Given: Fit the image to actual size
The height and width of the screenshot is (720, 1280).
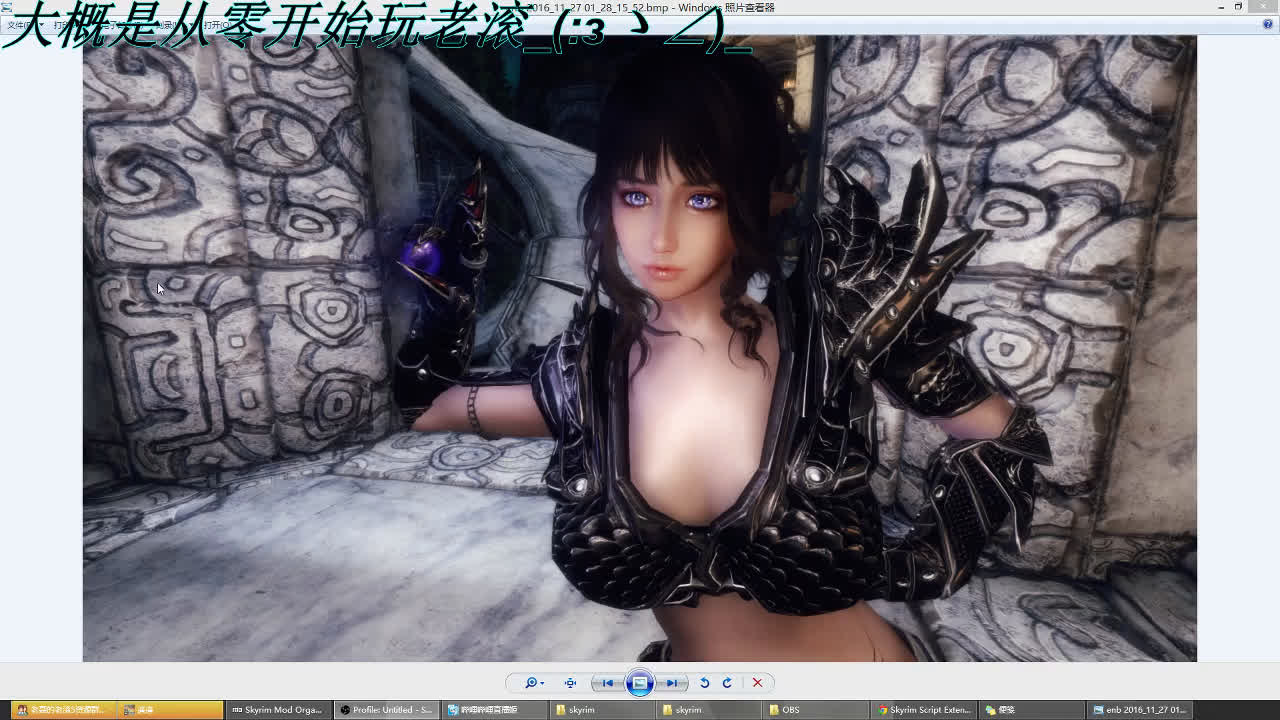Looking at the screenshot, I should coord(570,683).
